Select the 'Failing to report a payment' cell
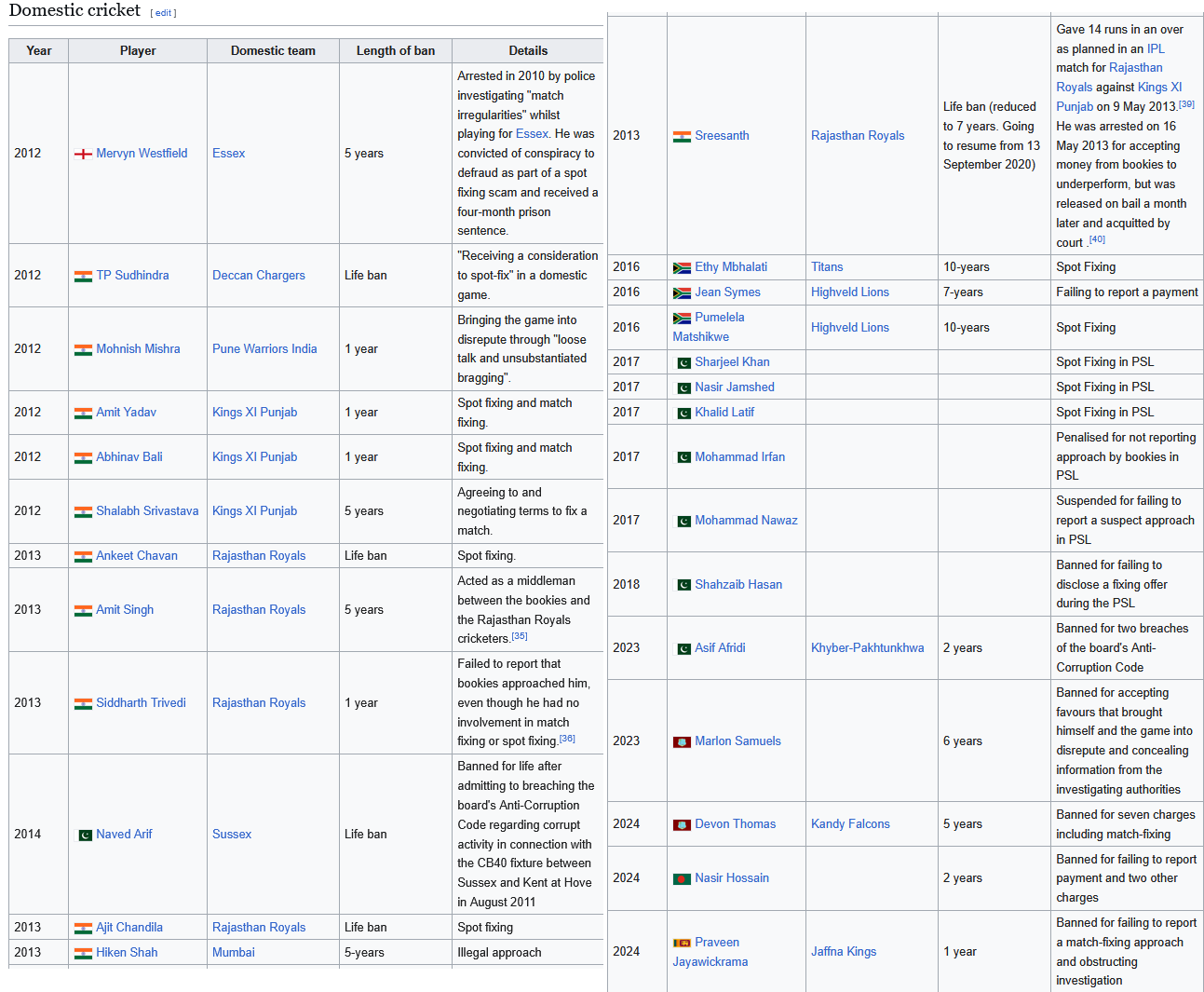 (1127, 292)
